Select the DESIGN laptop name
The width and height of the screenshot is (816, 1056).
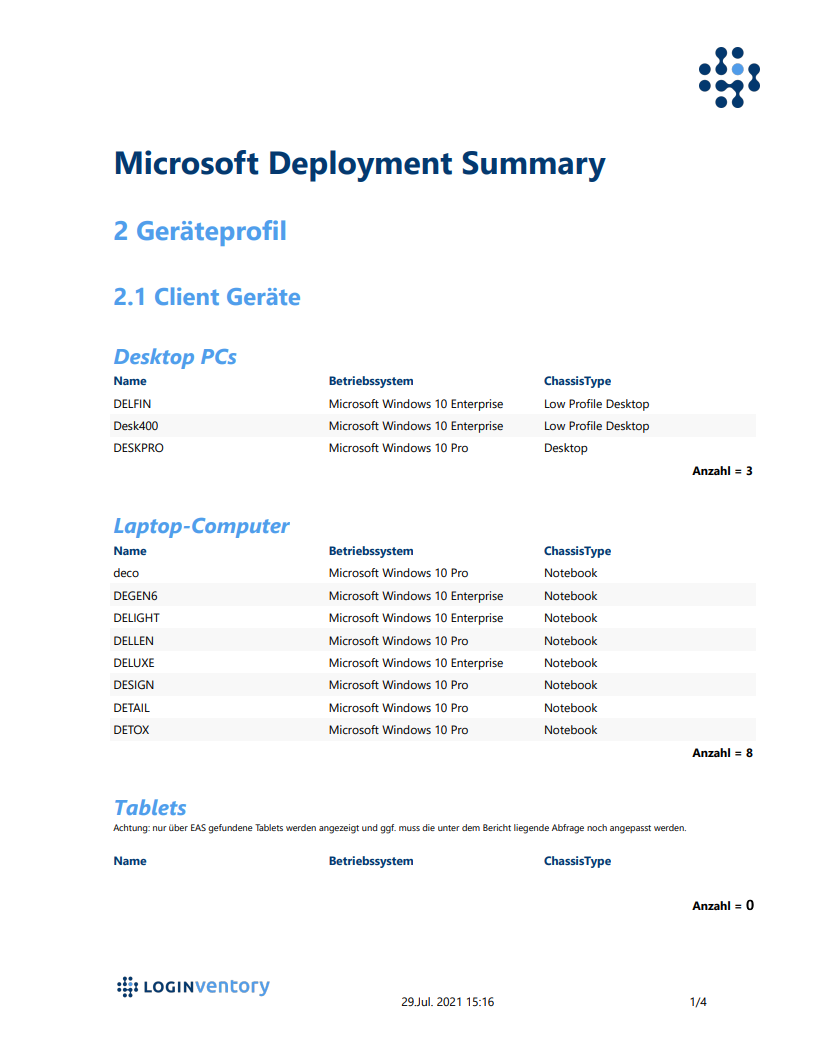click(x=134, y=685)
